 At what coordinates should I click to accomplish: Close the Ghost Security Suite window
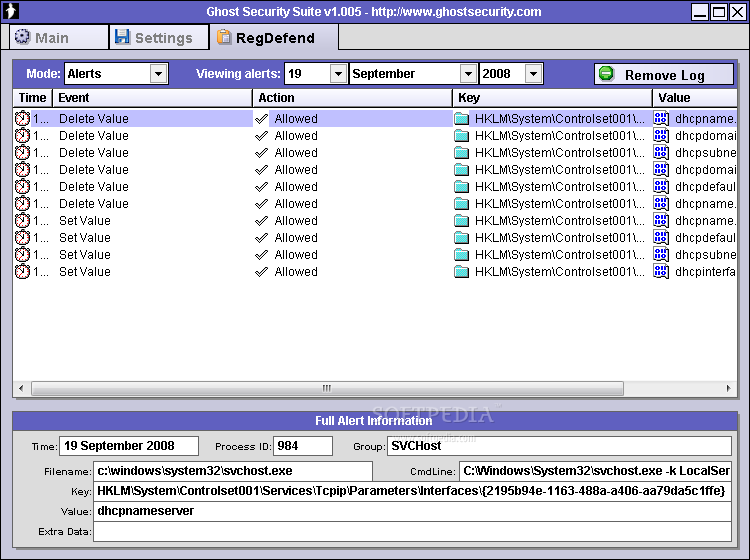[x=737, y=11]
